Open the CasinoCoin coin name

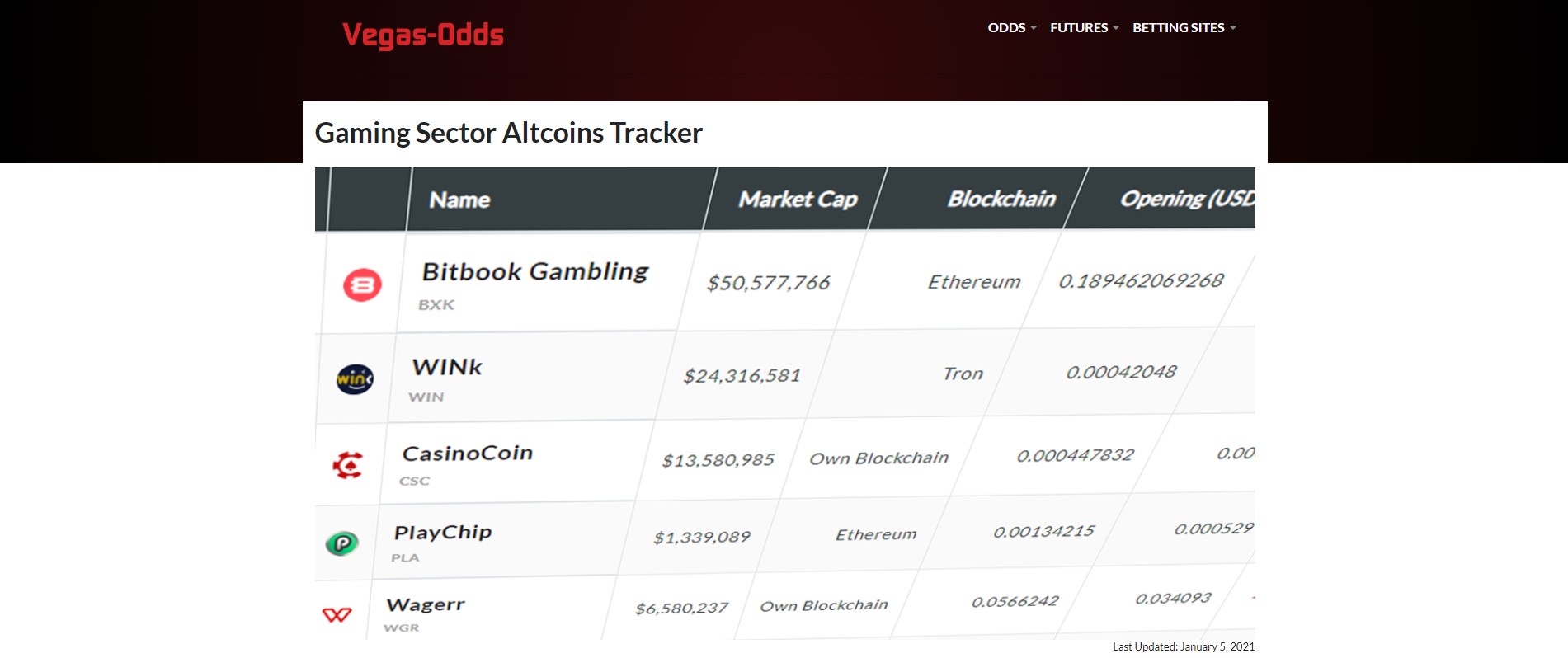tap(468, 454)
